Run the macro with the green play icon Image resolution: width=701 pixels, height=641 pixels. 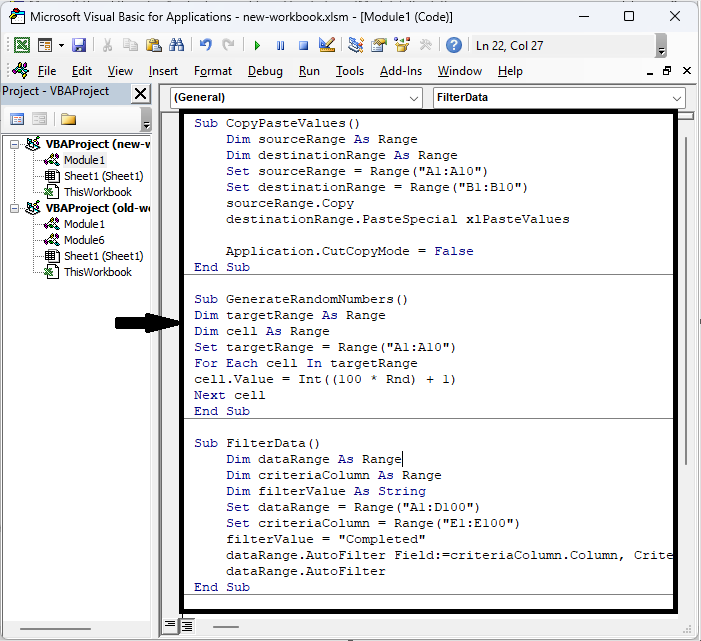[257, 45]
